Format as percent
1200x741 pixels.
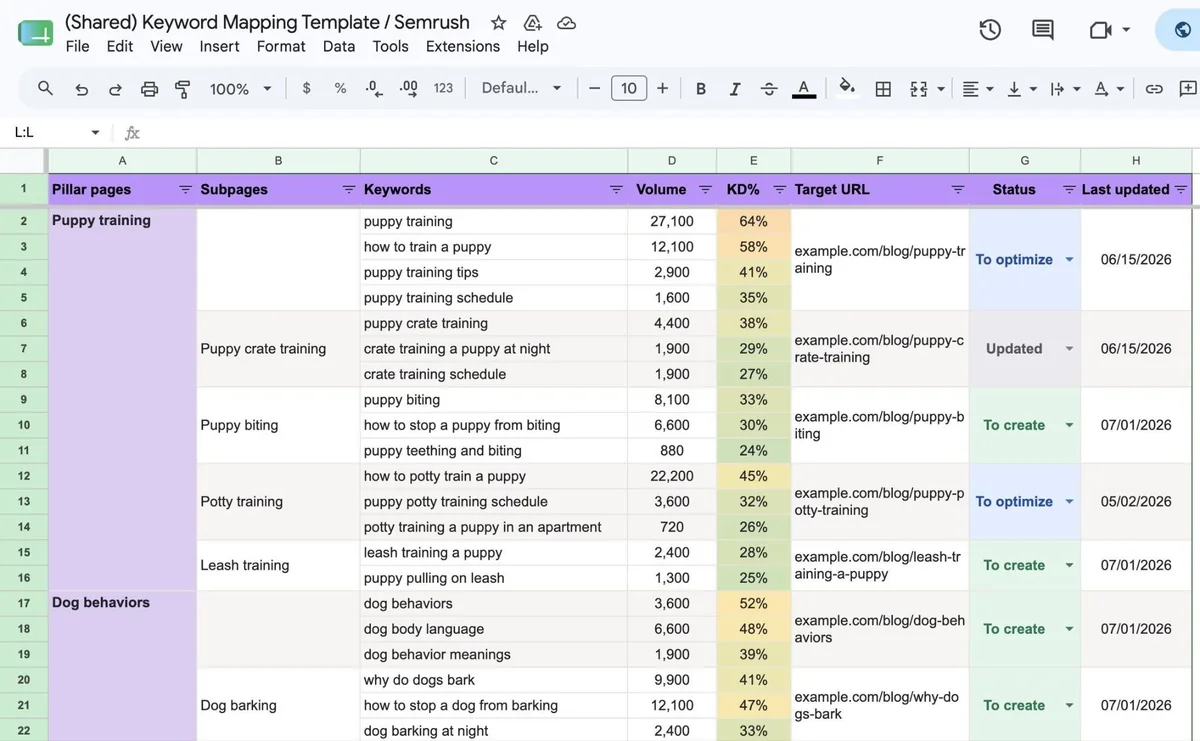coord(340,88)
